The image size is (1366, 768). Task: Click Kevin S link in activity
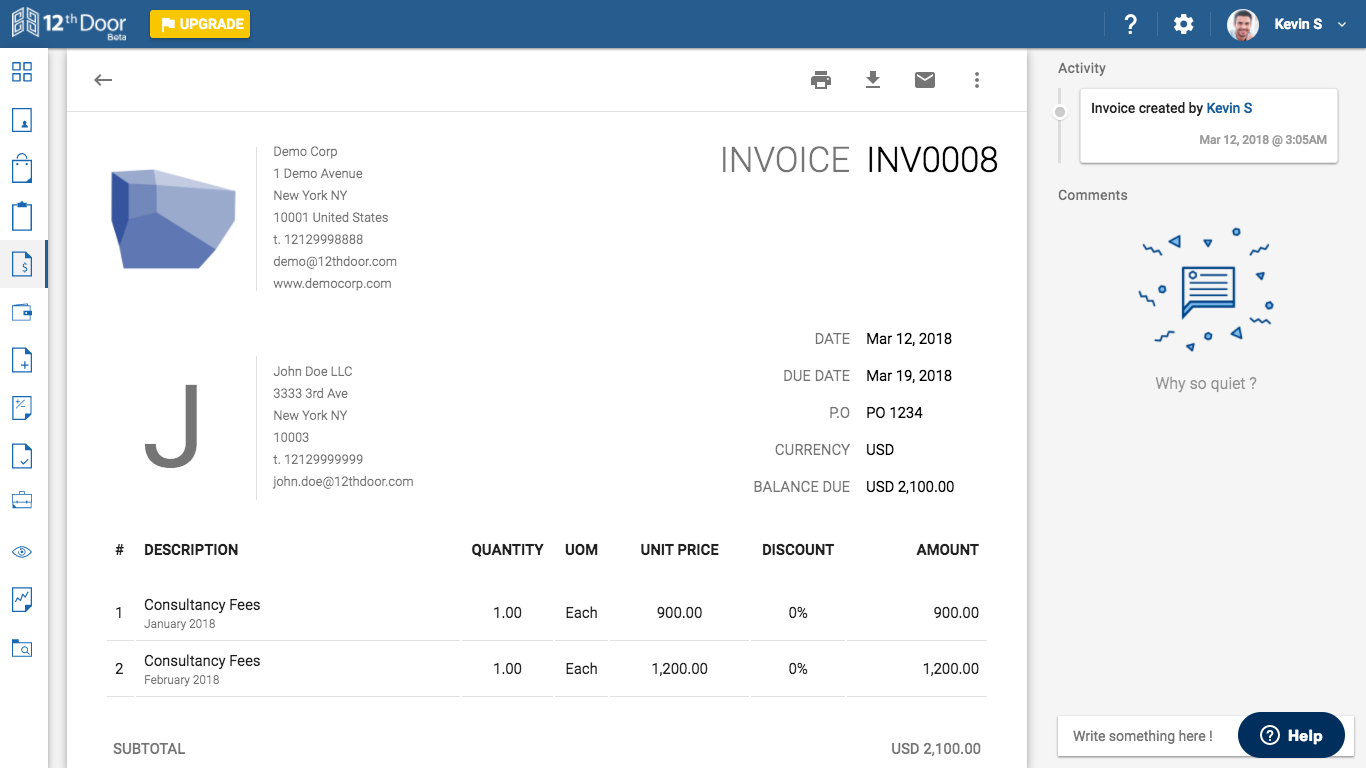[1229, 108]
